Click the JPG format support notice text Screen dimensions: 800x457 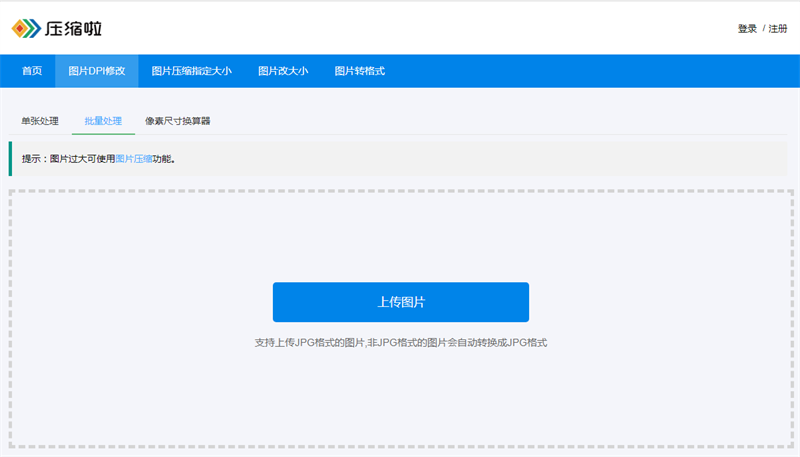pyautogui.click(x=401, y=343)
